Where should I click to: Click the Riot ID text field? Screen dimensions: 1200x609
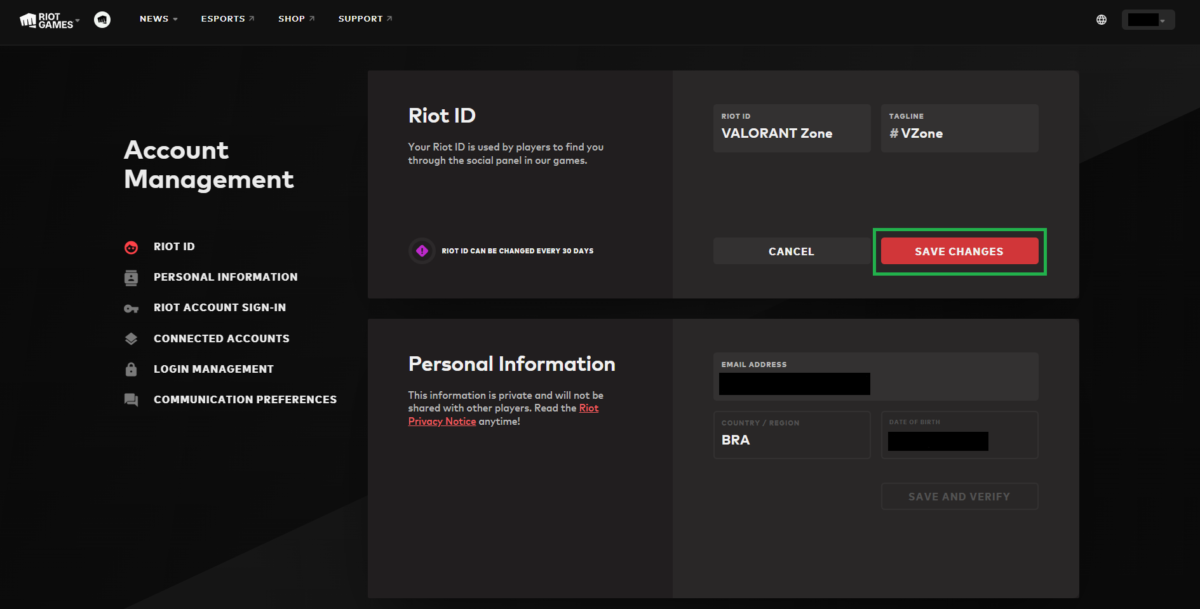pos(791,133)
